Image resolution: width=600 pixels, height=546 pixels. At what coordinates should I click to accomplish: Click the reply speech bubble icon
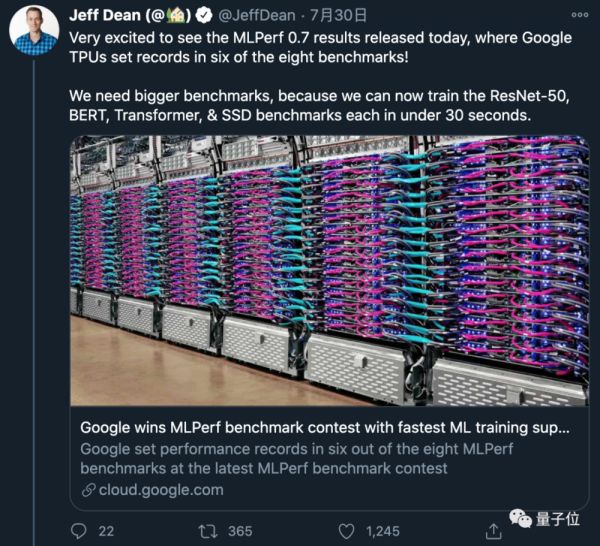point(80,531)
